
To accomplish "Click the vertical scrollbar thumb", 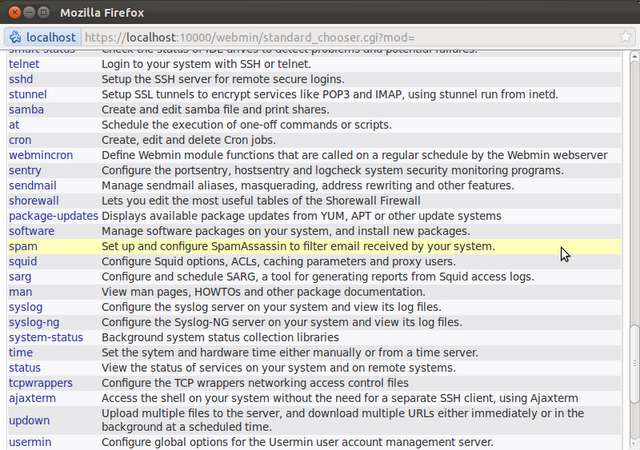I will (634, 363).
